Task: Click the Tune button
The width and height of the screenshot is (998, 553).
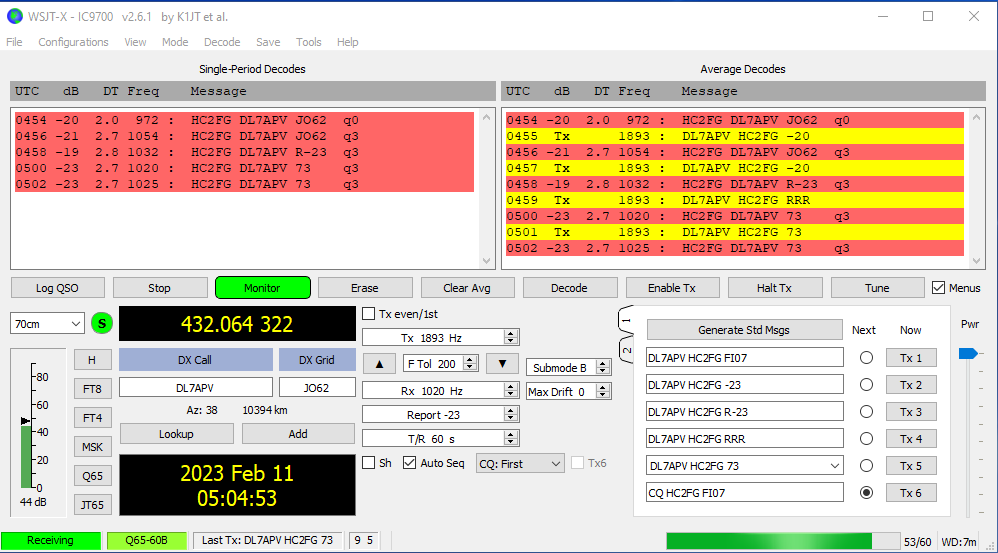Action: [x=877, y=288]
